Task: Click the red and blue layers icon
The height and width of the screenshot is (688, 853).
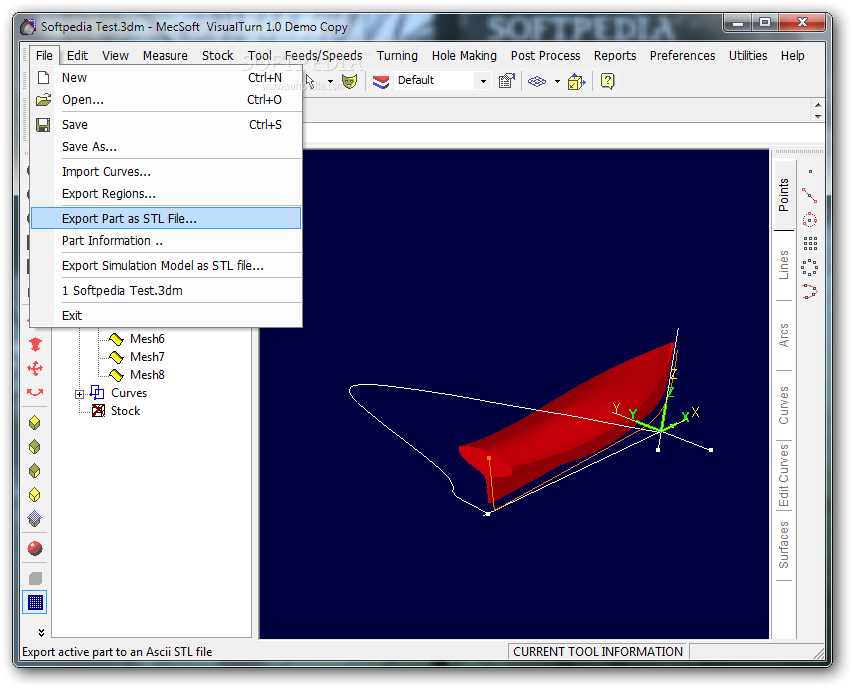Action: 381,82
